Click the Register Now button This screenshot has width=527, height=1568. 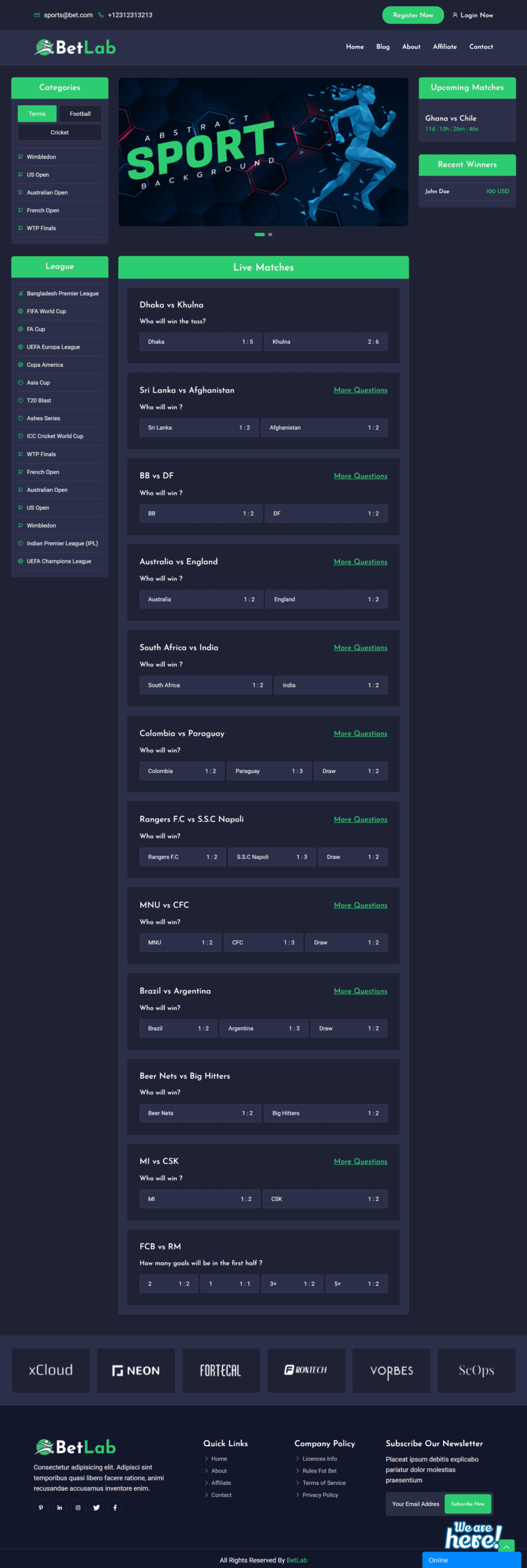point(413,15)
